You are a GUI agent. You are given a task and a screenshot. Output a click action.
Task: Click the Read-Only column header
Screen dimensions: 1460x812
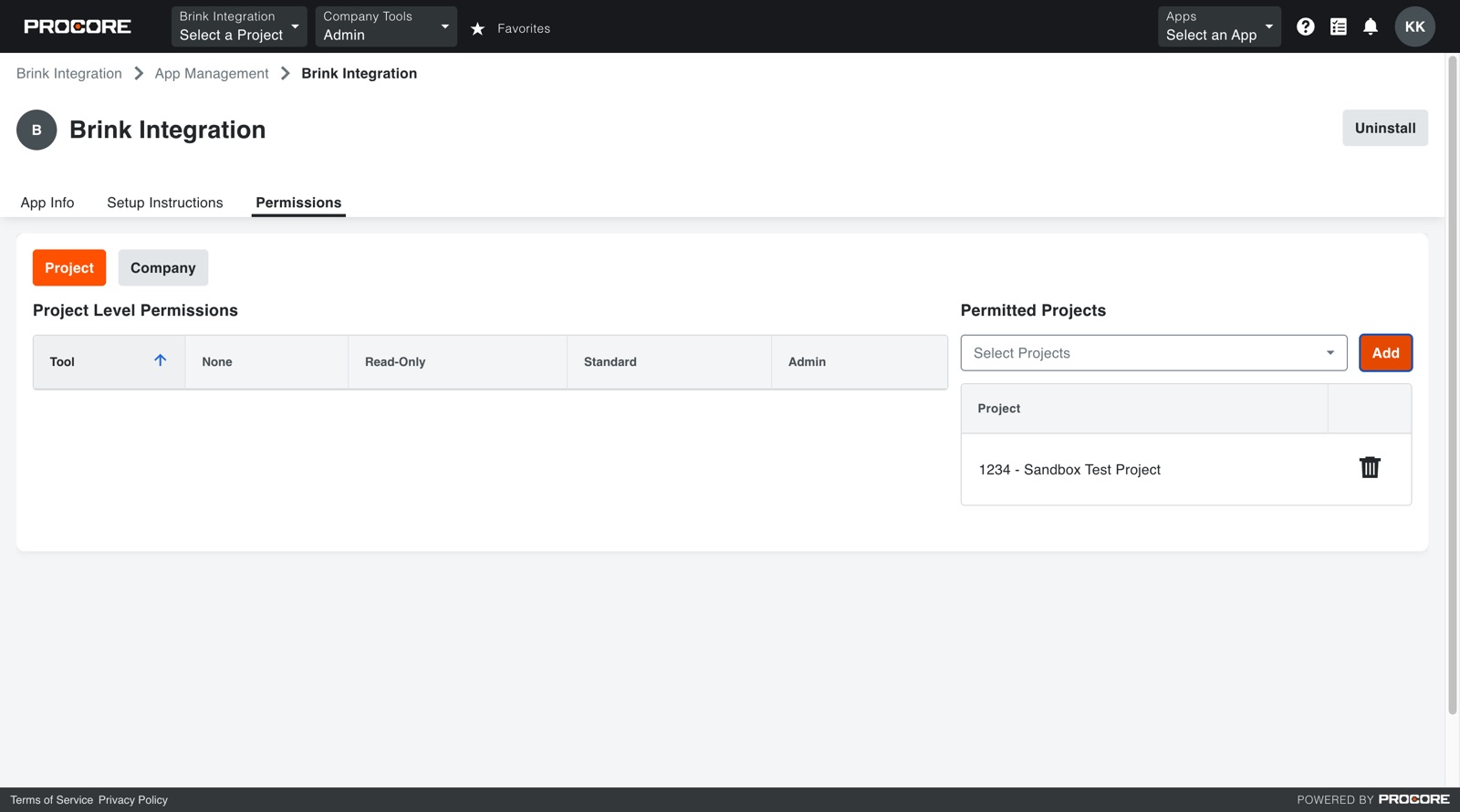[x=457, y=362]
